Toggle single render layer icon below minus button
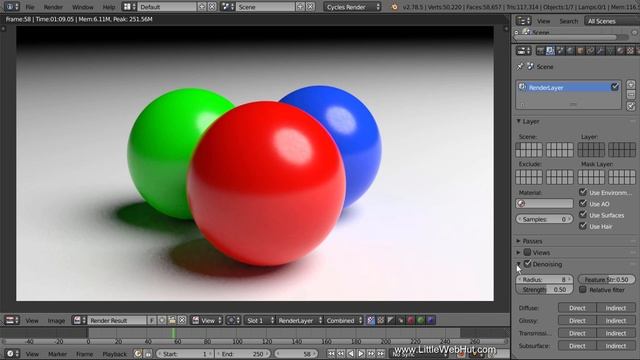Viewport: 640px width, 360px height. pyautogui.click(x=631, y=106)
